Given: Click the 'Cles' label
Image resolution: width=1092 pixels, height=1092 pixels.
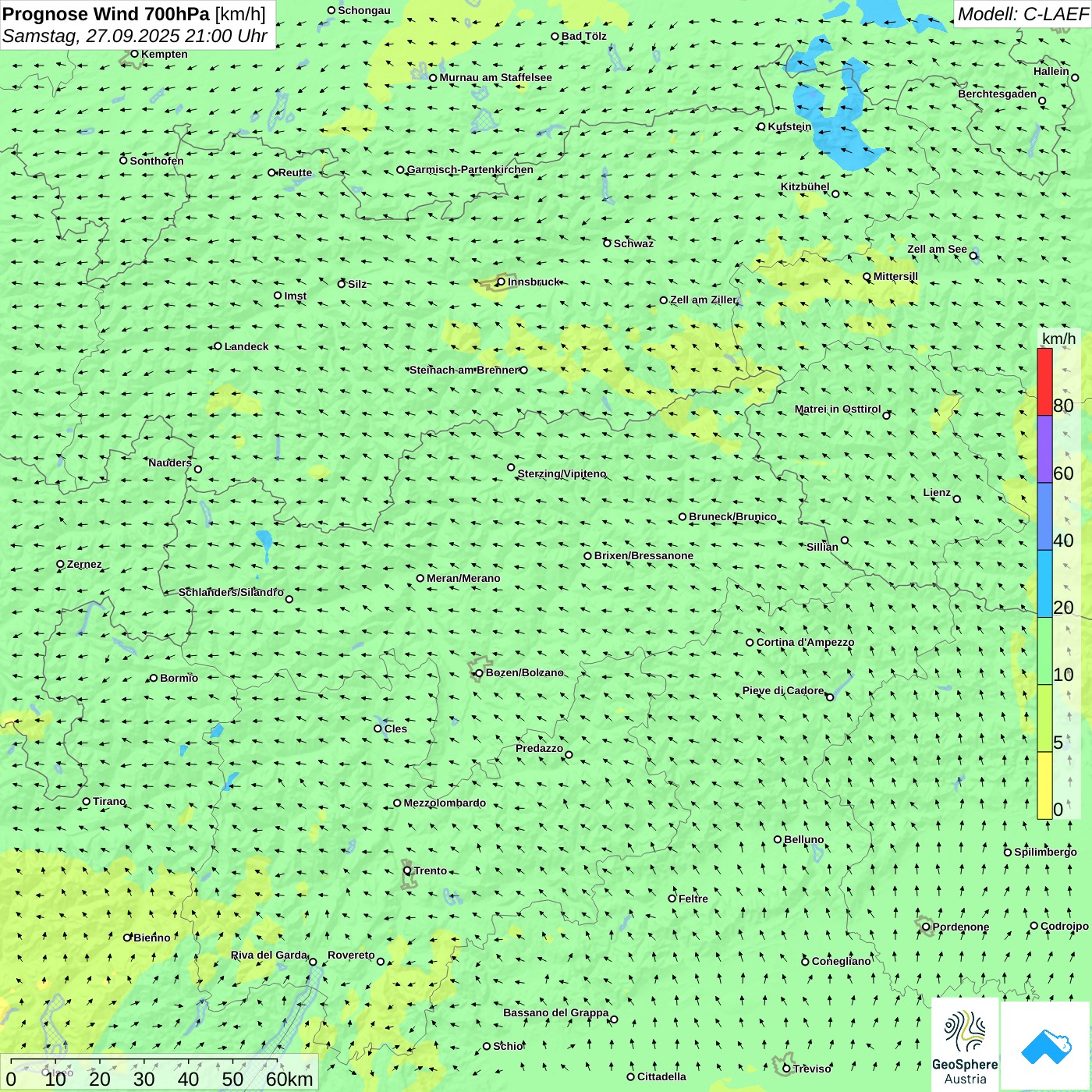Looking at the screenshot, I should (395, 729).
